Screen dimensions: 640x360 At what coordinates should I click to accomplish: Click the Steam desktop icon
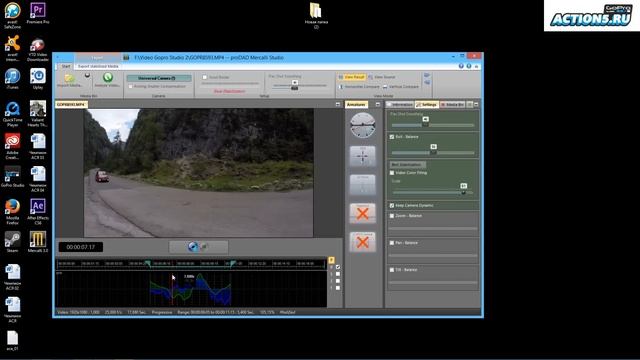point(12,242)
